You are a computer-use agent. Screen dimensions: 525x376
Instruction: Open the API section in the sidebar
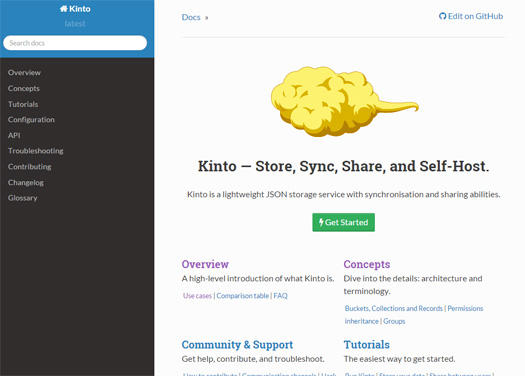click(14, 135)
